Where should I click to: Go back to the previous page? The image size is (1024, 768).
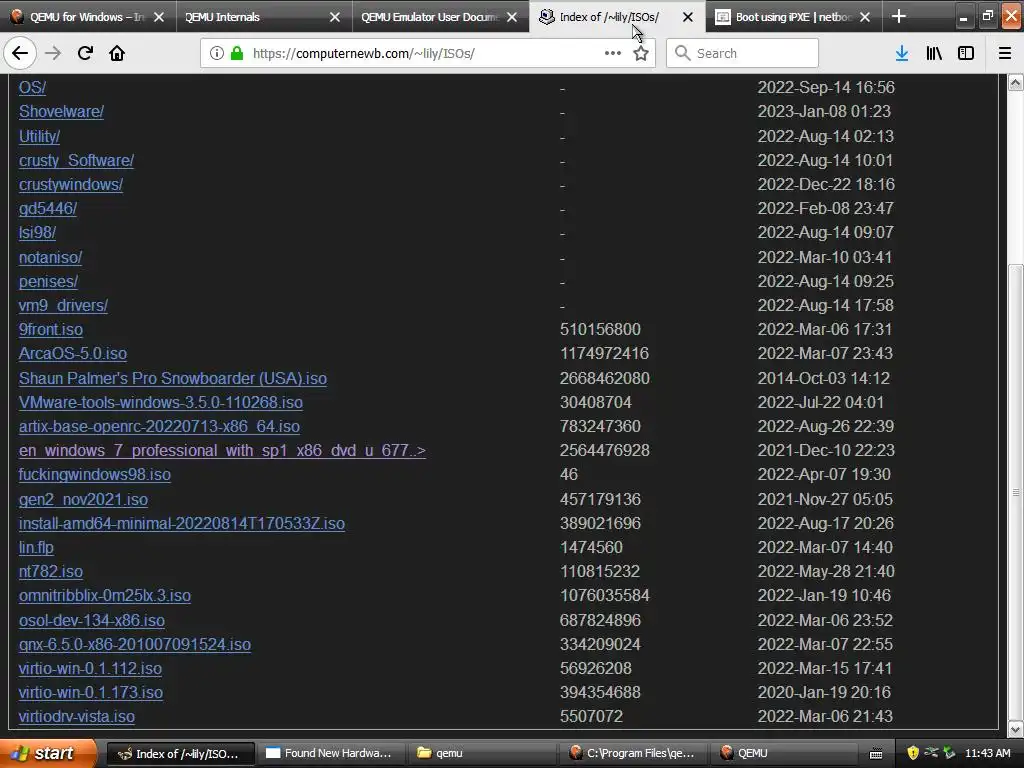pos(20,54)
